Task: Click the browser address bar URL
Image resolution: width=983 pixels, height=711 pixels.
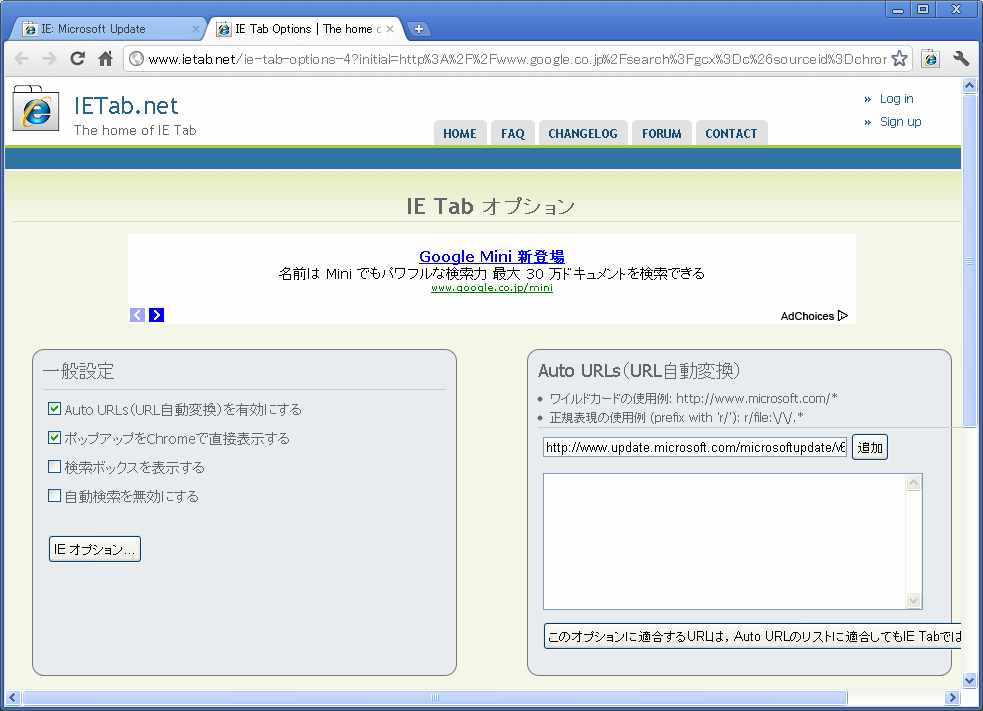Action: 517,59
